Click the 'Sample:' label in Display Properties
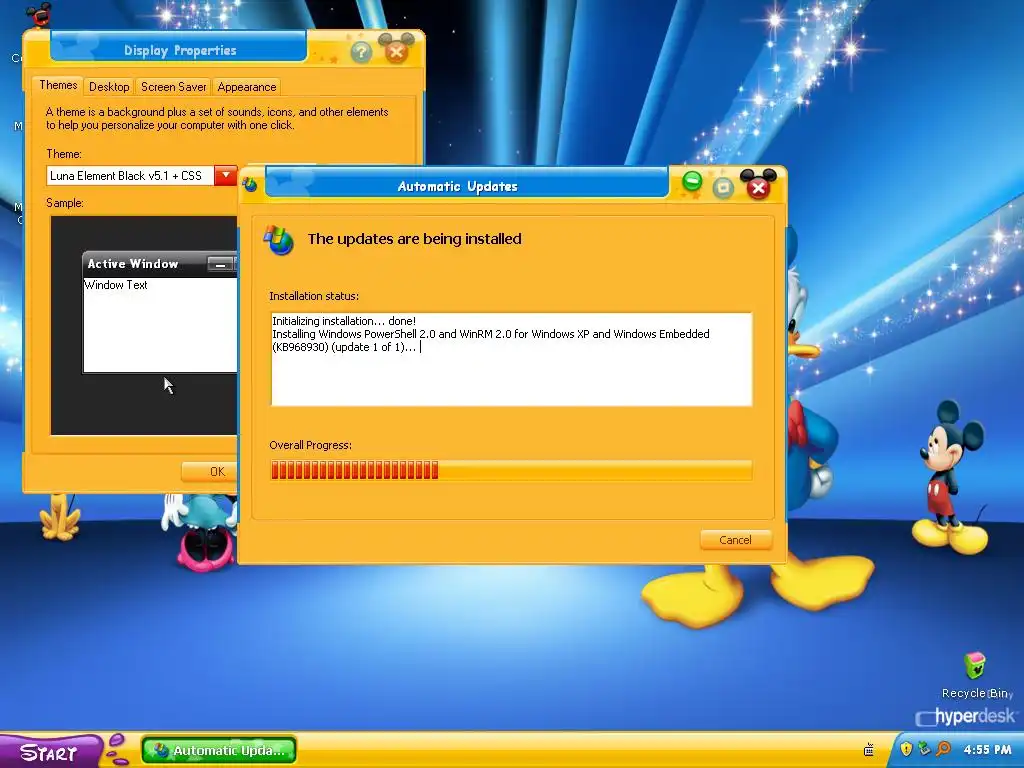The height and width of the screenshot is (768, 1024). point(65,203)
